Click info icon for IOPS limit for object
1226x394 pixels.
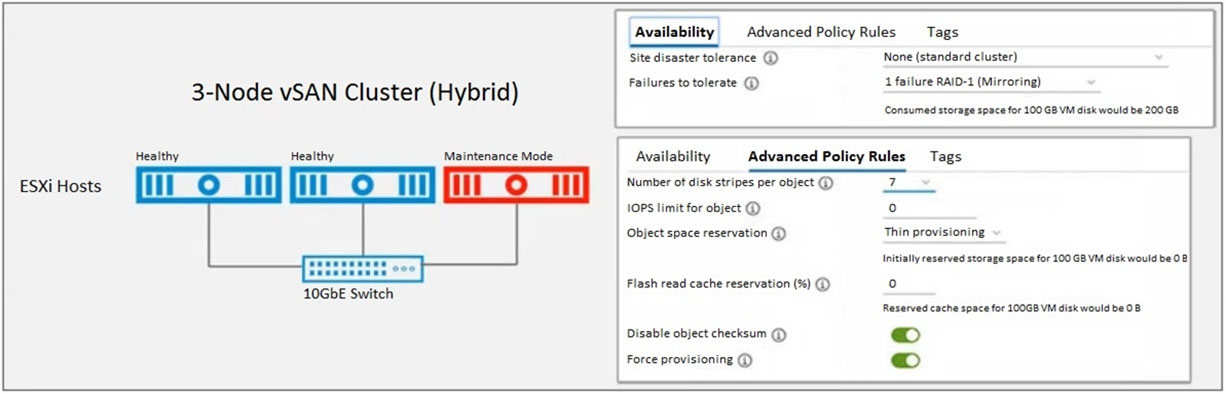point(752,208)
